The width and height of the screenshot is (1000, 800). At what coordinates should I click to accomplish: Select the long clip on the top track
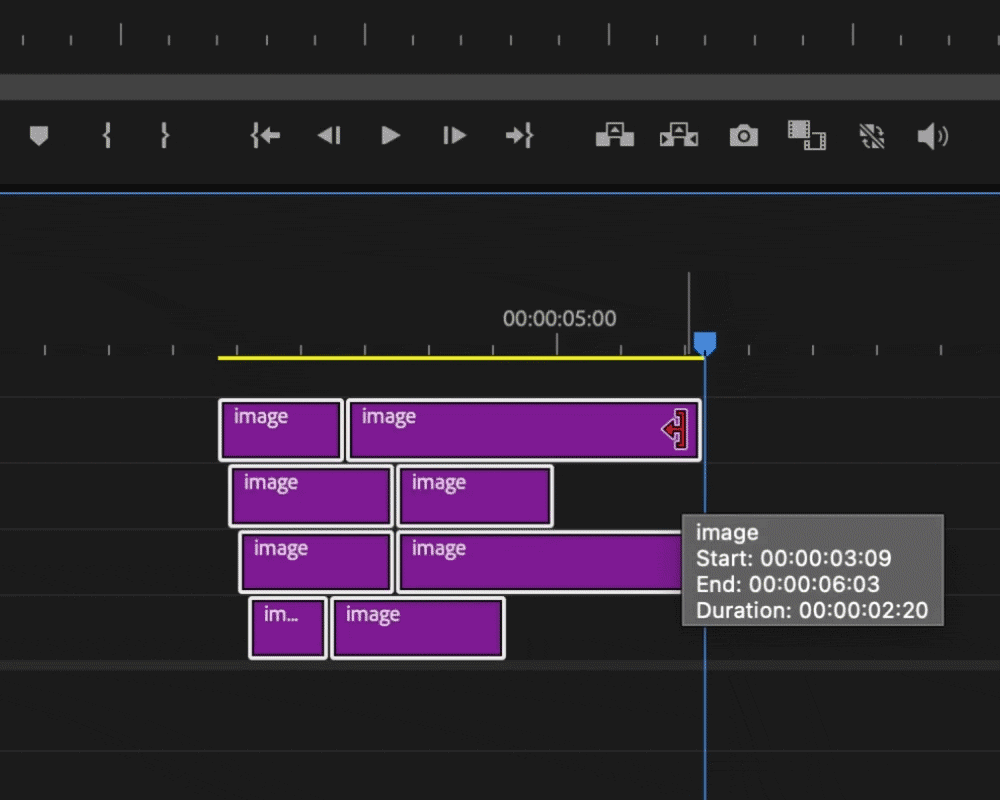(524, 430)
